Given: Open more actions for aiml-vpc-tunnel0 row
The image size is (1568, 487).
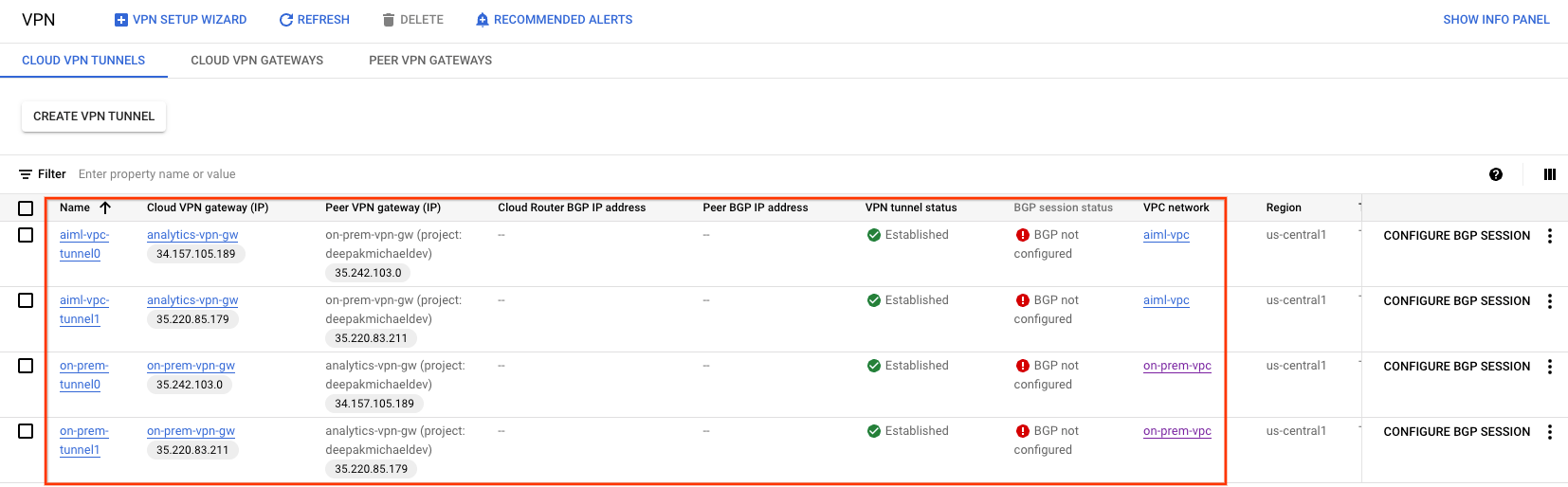Looking at the screenshot, I should 1550,236.
